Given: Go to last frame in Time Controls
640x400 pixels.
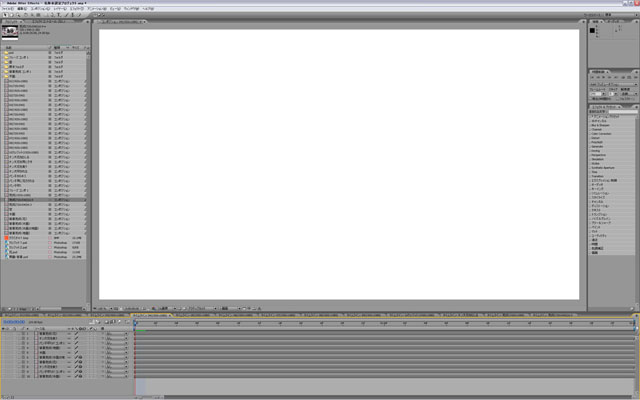Looking at the screenshot, I should tap(616, 77).
